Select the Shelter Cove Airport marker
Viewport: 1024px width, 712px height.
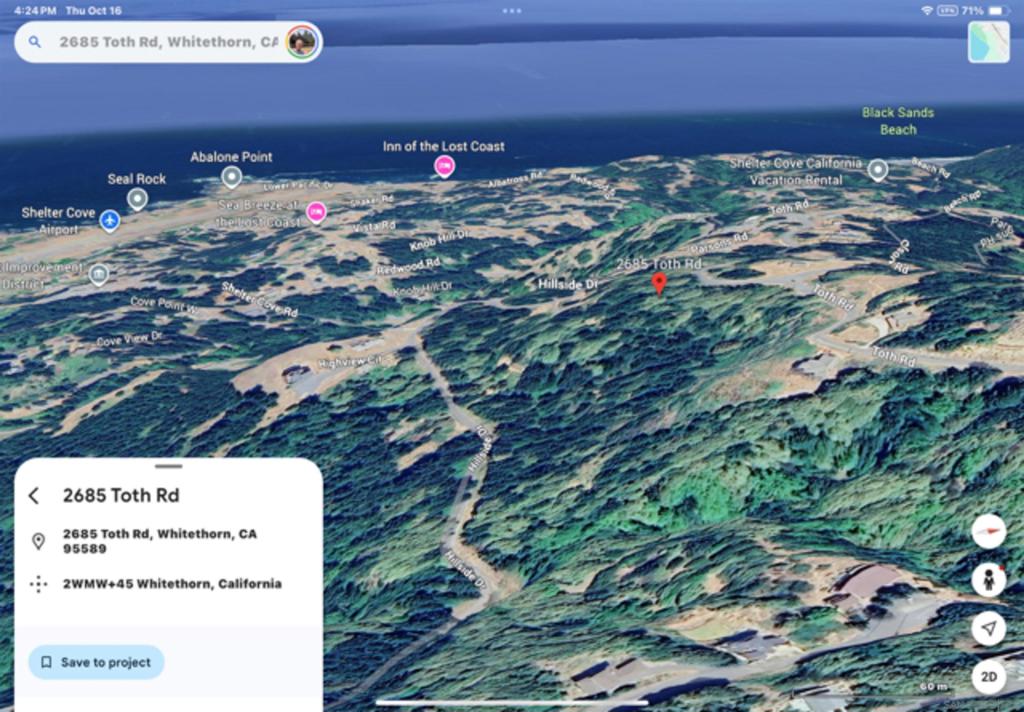[110, 220]
